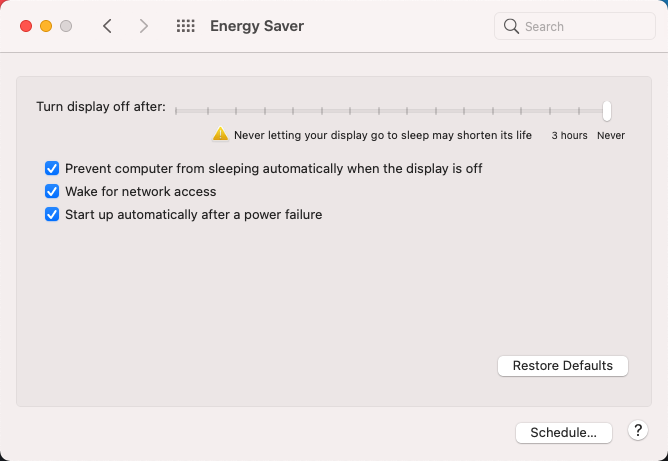Viewport: 668px width, 461px height.
Task: Toggle Start up automatically after power failure
Action: [x=52, y=214]
